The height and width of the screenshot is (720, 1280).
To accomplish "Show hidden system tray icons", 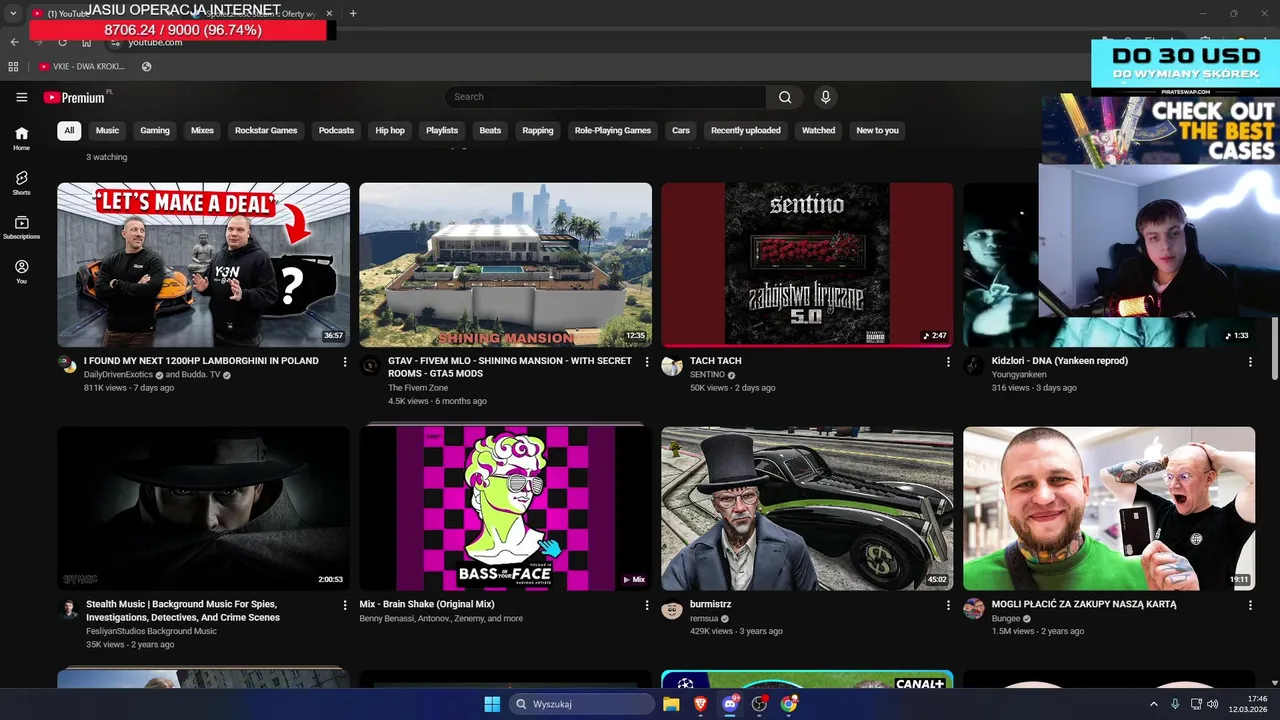I will [1154, 704].
